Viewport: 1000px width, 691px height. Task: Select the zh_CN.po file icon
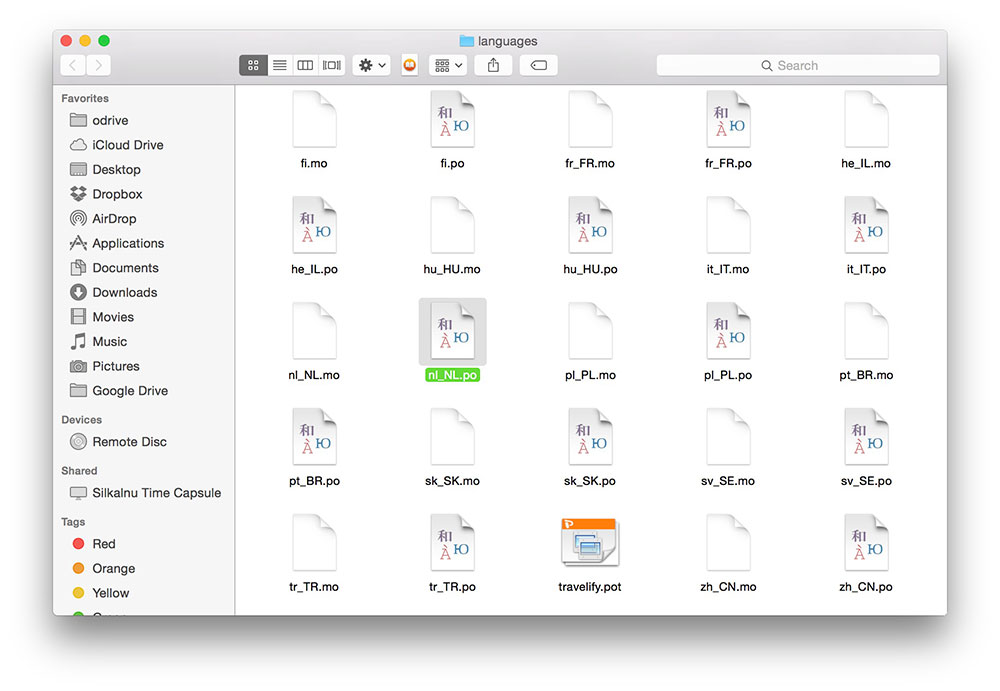click(x=866, y=544)
